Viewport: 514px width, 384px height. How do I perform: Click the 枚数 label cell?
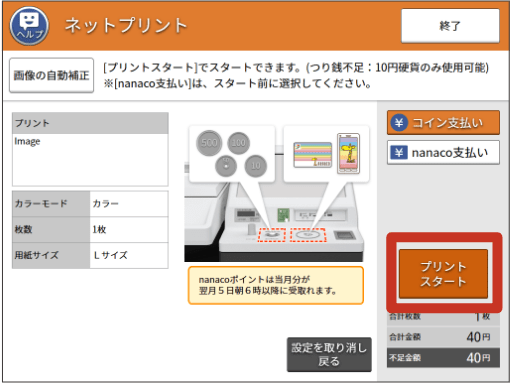point(51,229)
